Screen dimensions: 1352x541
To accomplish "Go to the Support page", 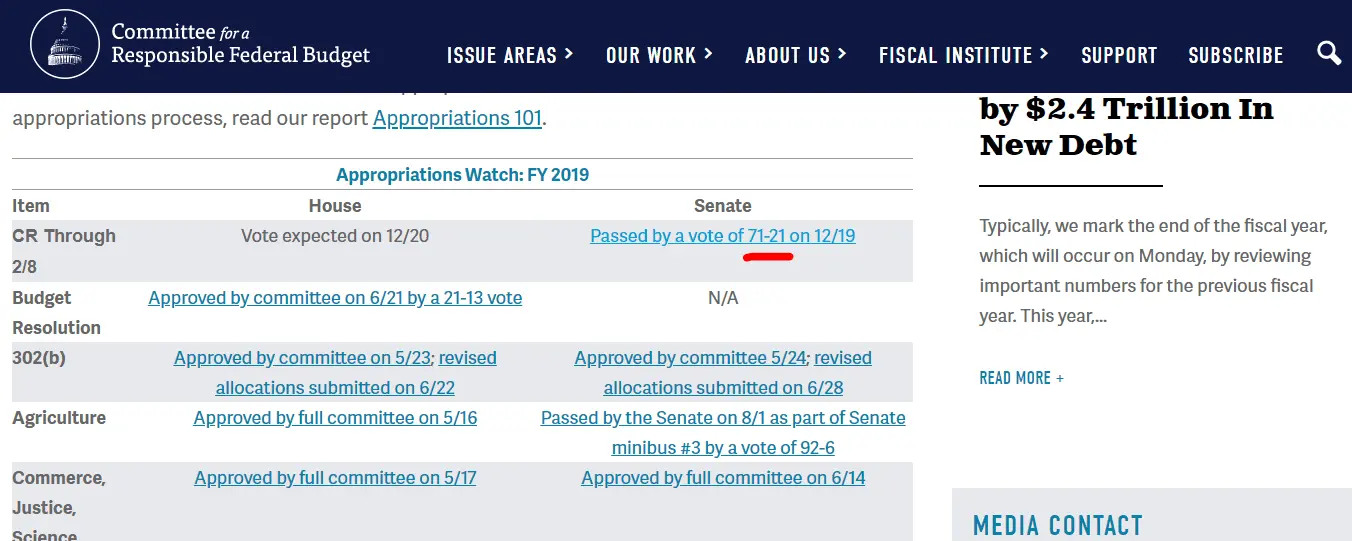I will (x=1119, y=55).
